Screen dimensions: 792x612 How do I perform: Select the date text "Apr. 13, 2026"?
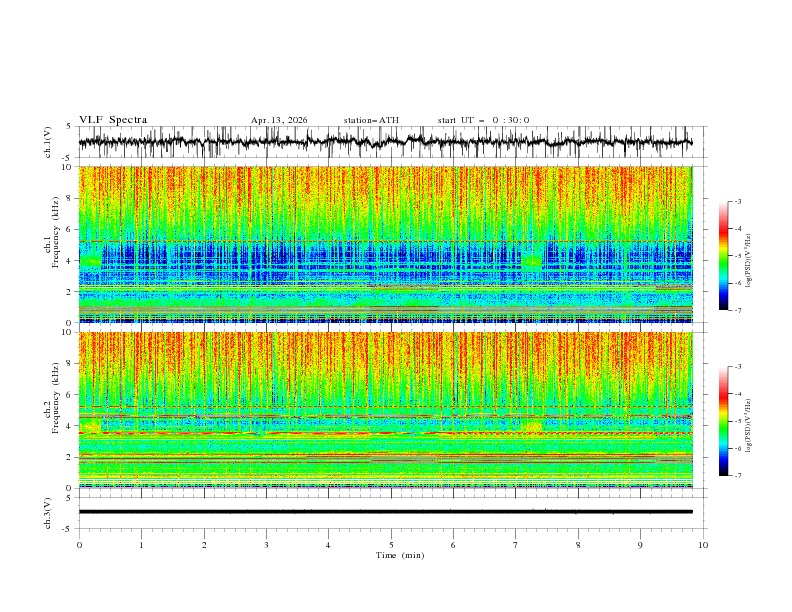pyautogui.click(x=279, y=120)
